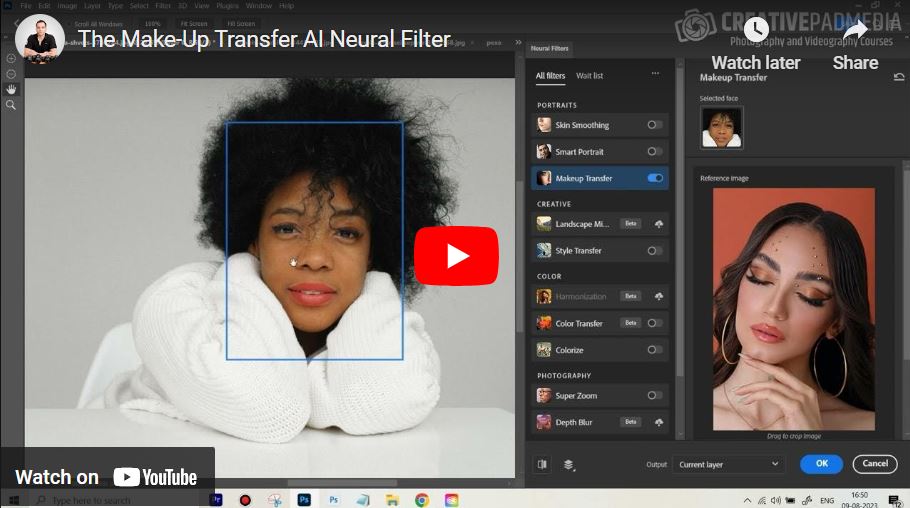Open Google Chrome from the taskbar
This screenshot has width=910, height=508.
click(x=422, y=500)
